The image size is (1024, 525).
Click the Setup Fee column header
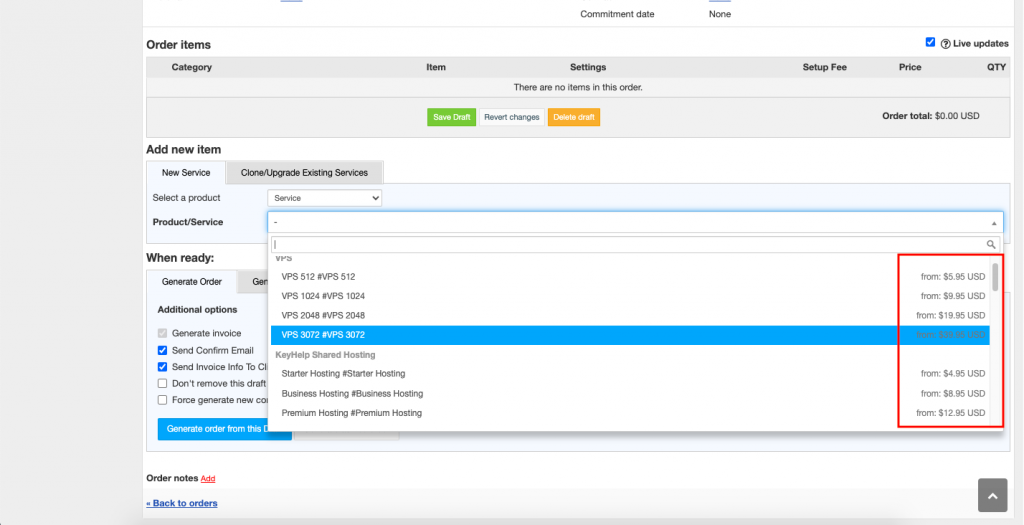point(824,67)
